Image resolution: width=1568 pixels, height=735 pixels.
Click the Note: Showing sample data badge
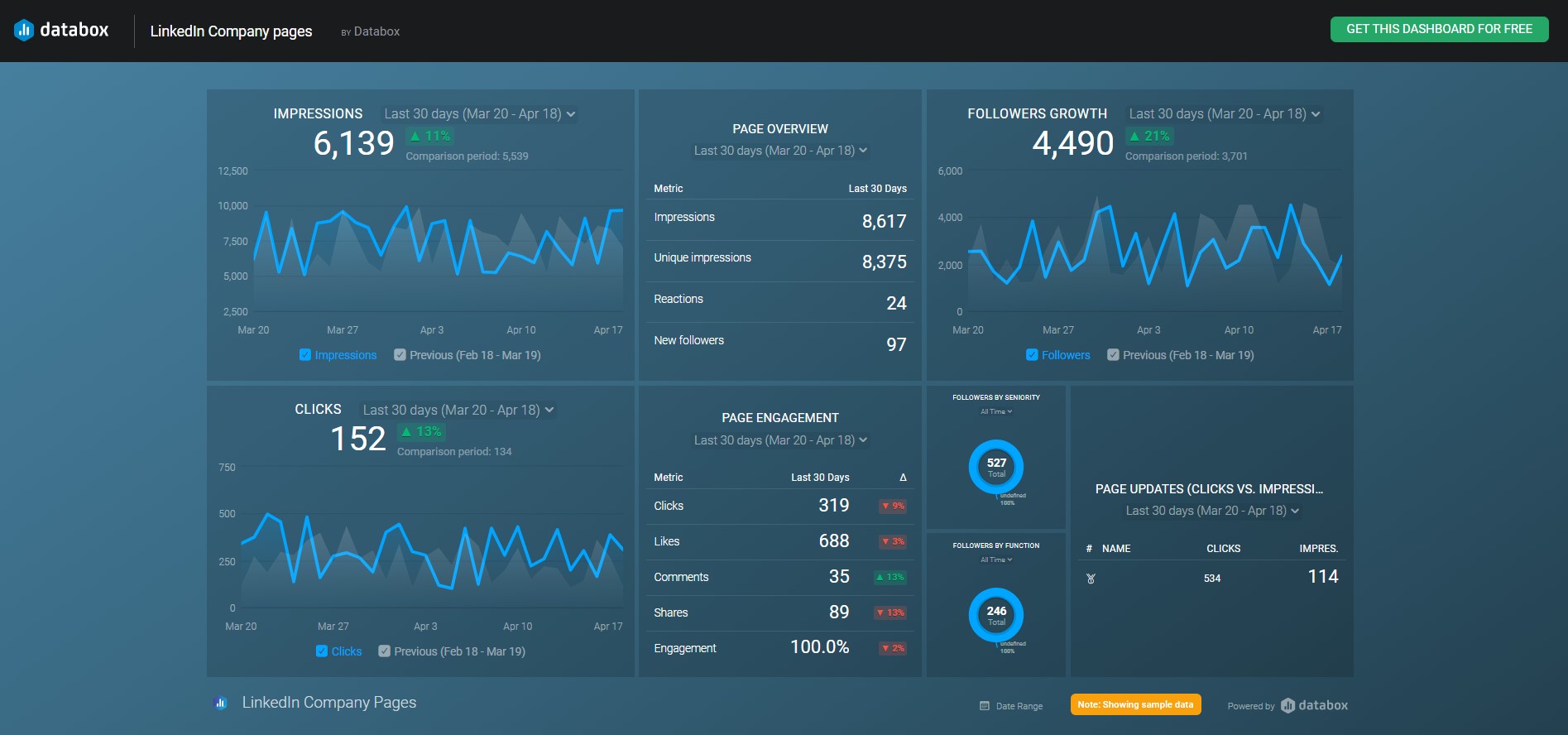click(1135, 704)
